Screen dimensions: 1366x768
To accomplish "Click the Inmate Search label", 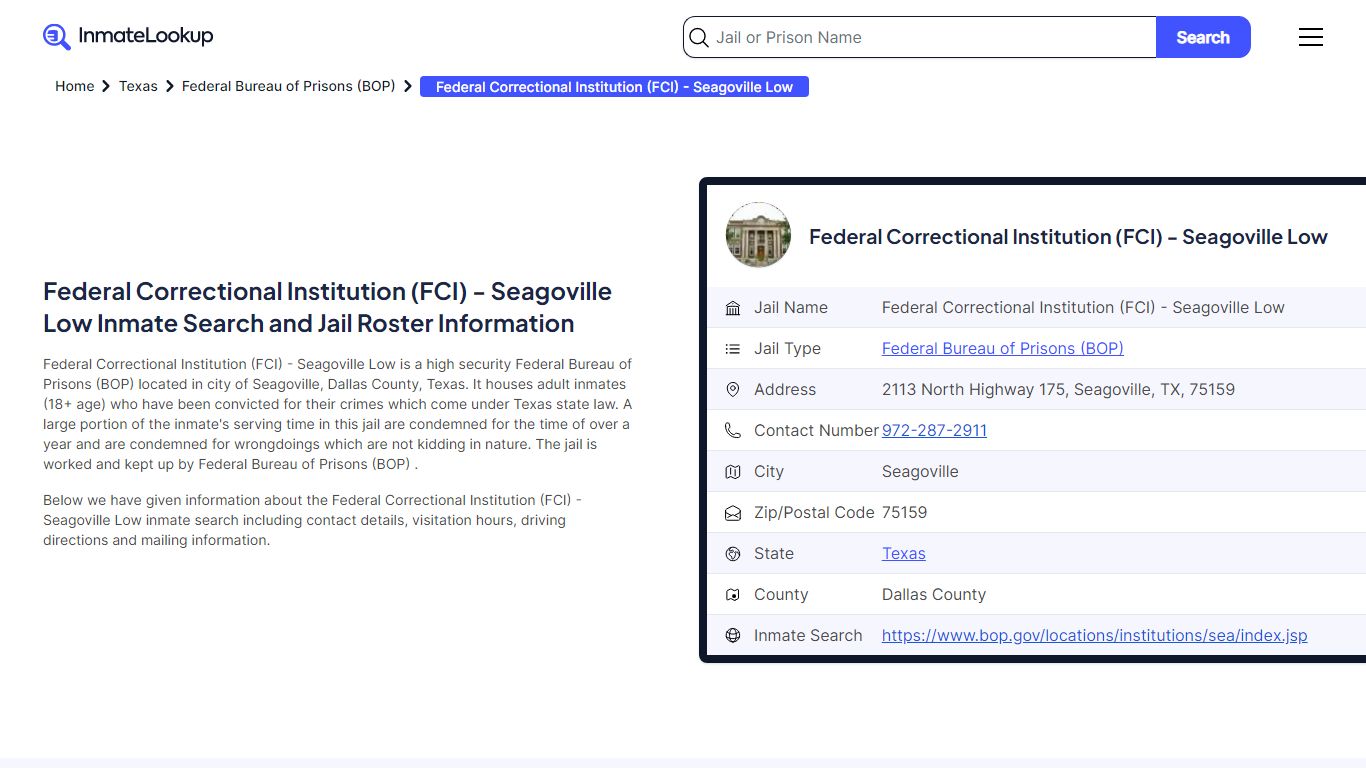I will pos(808,635).
